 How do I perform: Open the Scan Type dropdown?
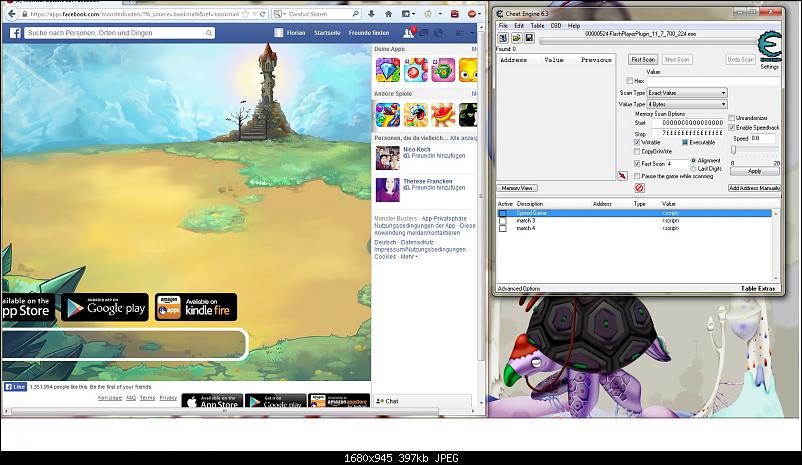(x=687, y=93)
